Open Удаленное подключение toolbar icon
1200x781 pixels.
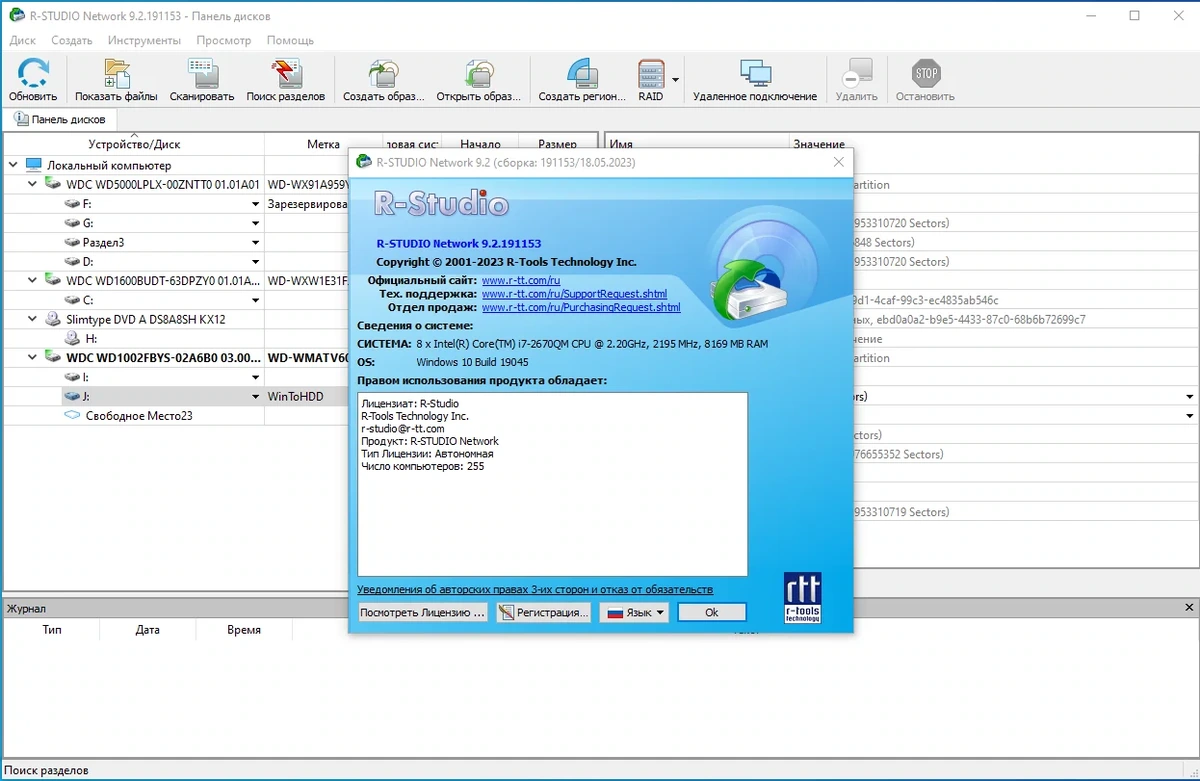(755, 74)
